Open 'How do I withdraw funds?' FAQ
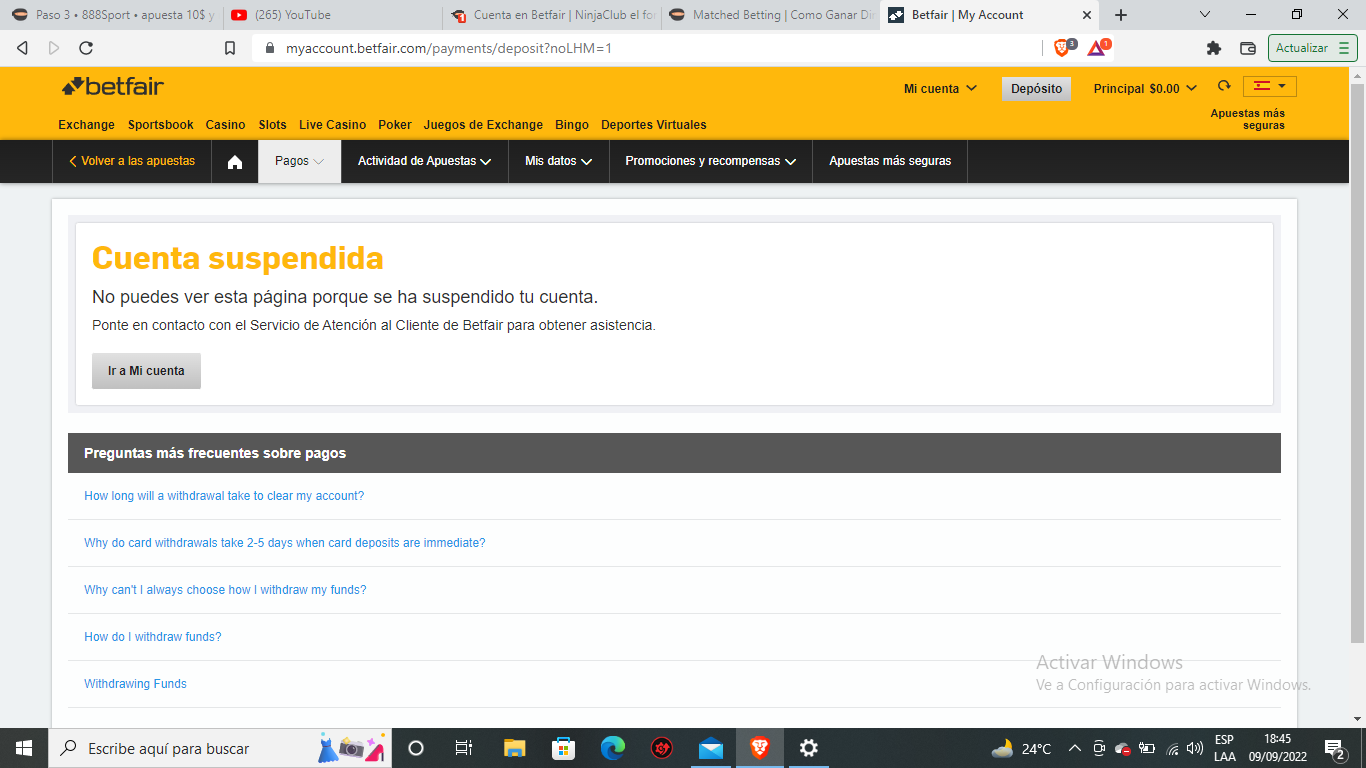1366x768 pixels. 152,637
